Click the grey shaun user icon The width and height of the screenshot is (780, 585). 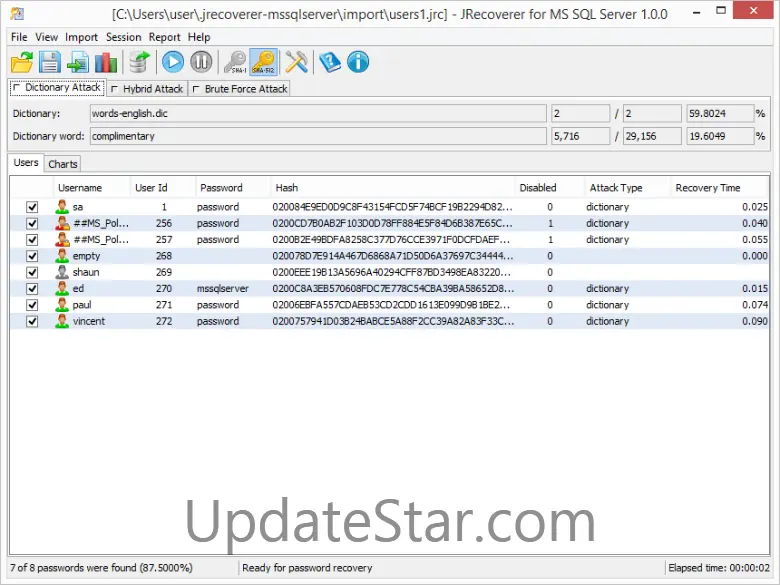[62, 272]
